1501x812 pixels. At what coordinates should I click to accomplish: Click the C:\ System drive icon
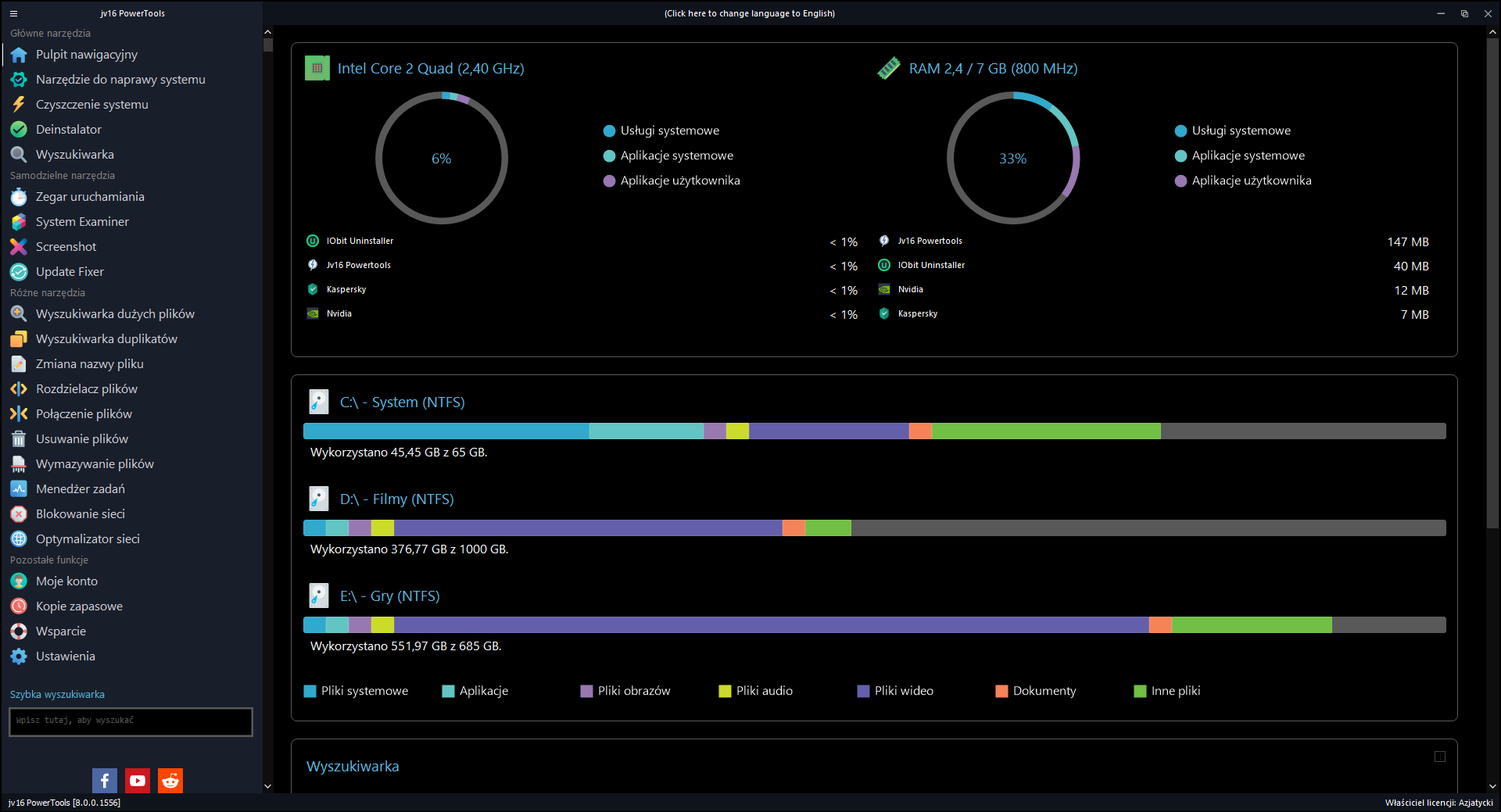318,402
